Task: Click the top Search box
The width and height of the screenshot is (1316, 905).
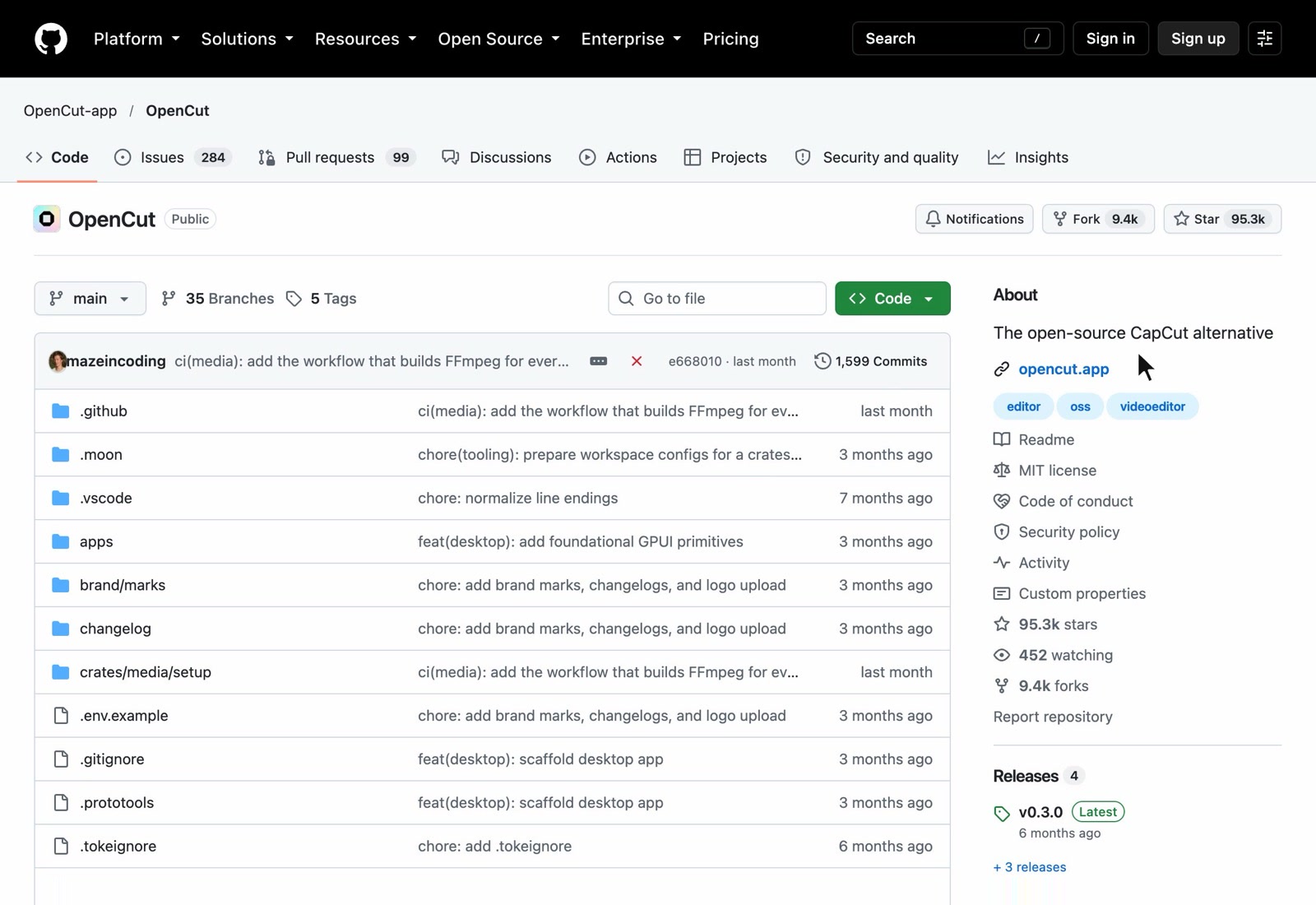Action: (957, 39)
